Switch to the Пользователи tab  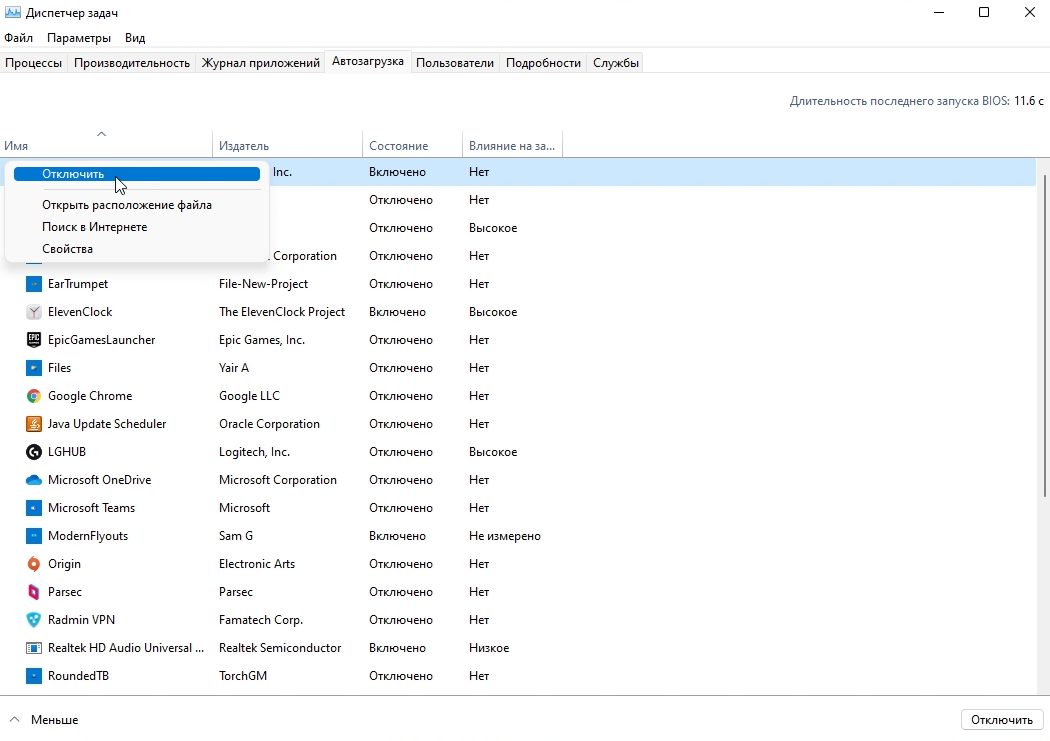455,63
